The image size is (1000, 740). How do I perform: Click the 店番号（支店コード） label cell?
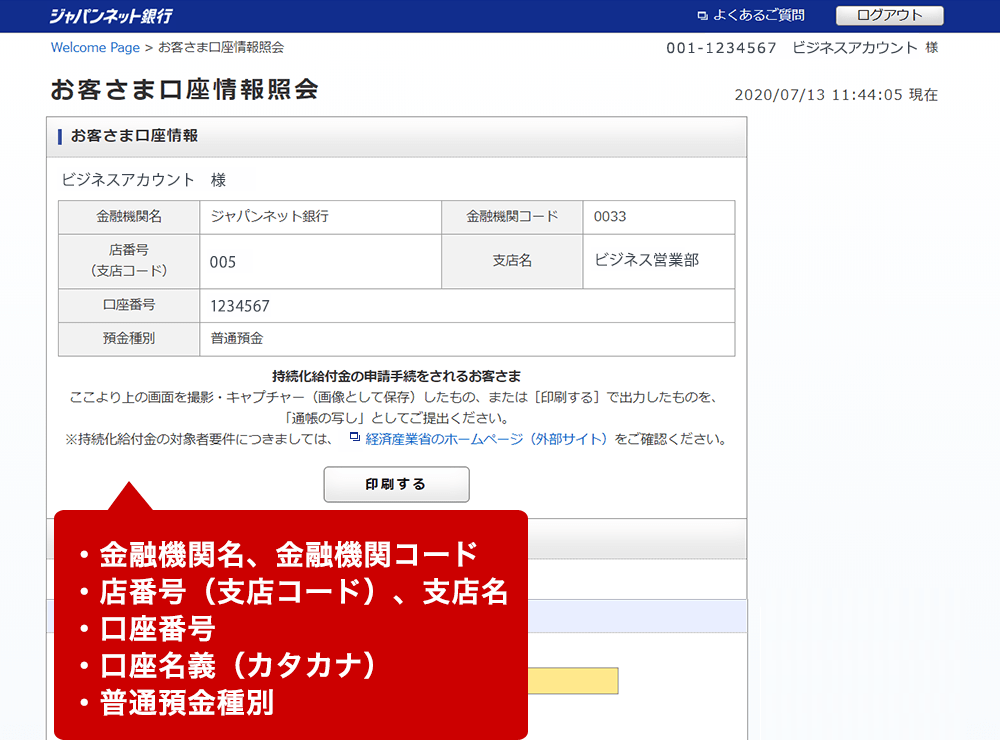pyautogui.click(x=129, y=261)
